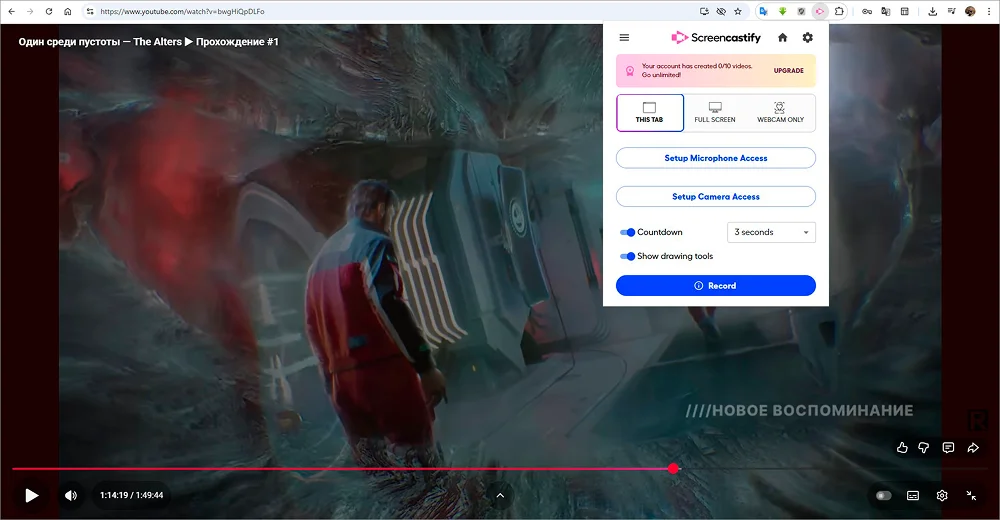This screenshot has width=1000, height=520.
Task: View site information icon beside URL
Action: 90,11
